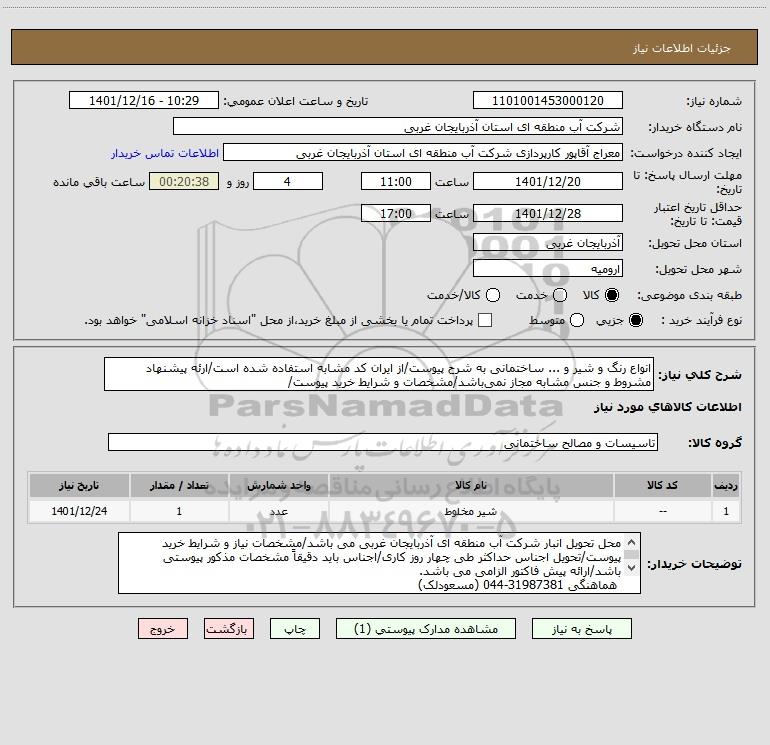Click the price validity date 1401/12/28
Screen dimensions: 770x745
(548, 213)
